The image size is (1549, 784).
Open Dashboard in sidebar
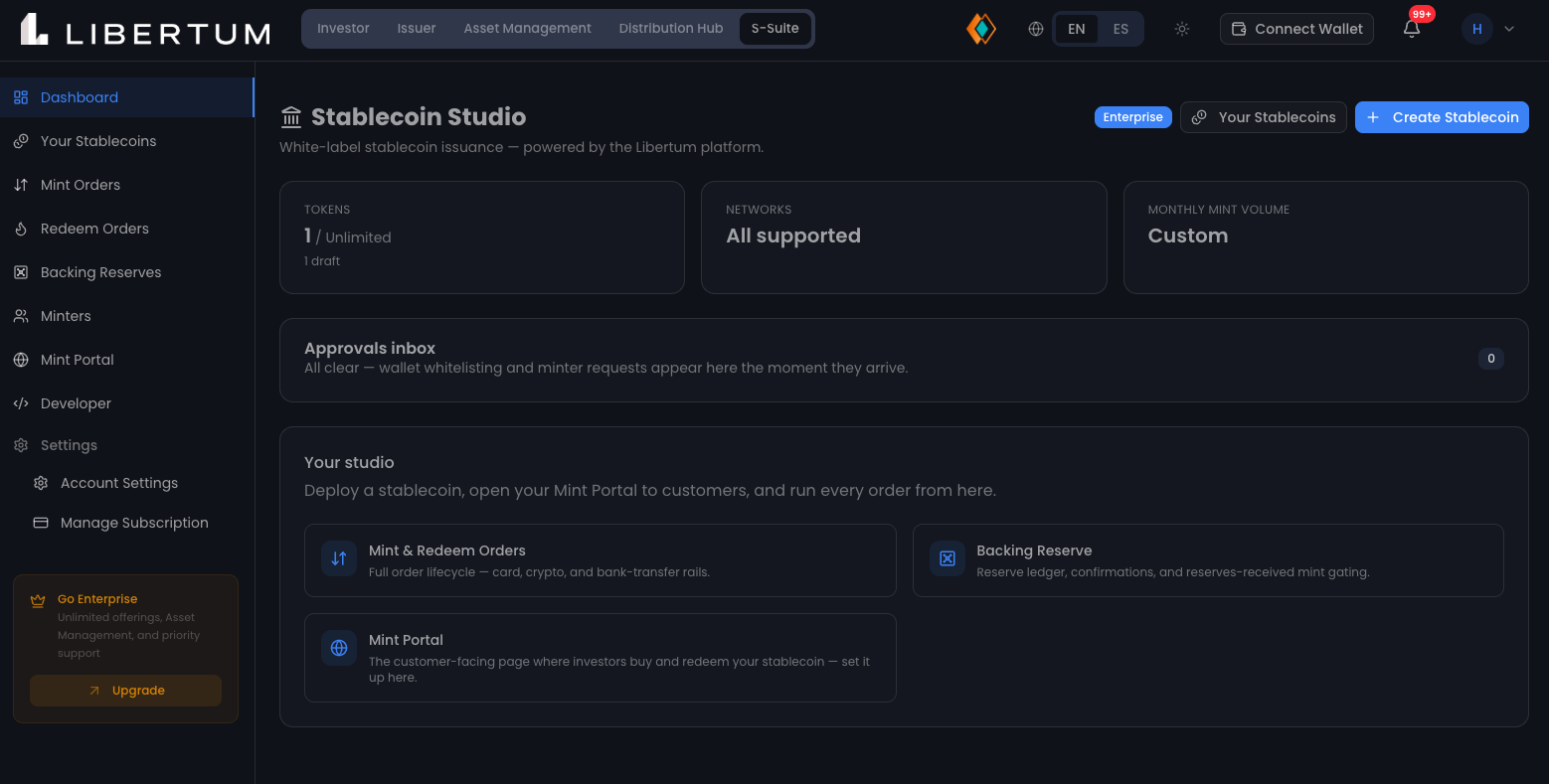click(x=126, y=97)
